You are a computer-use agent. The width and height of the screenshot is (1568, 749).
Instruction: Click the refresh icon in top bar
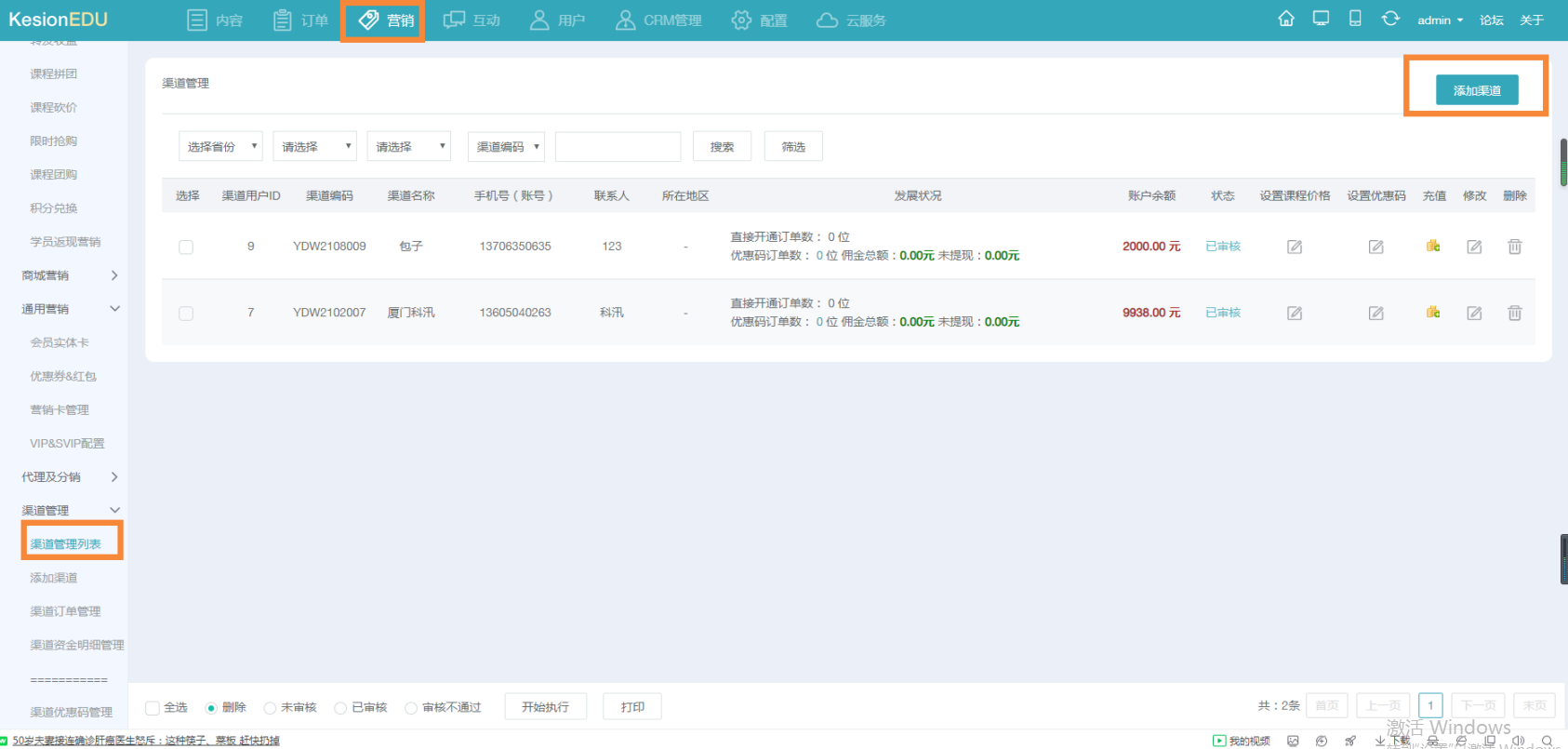pos(1390,19)
